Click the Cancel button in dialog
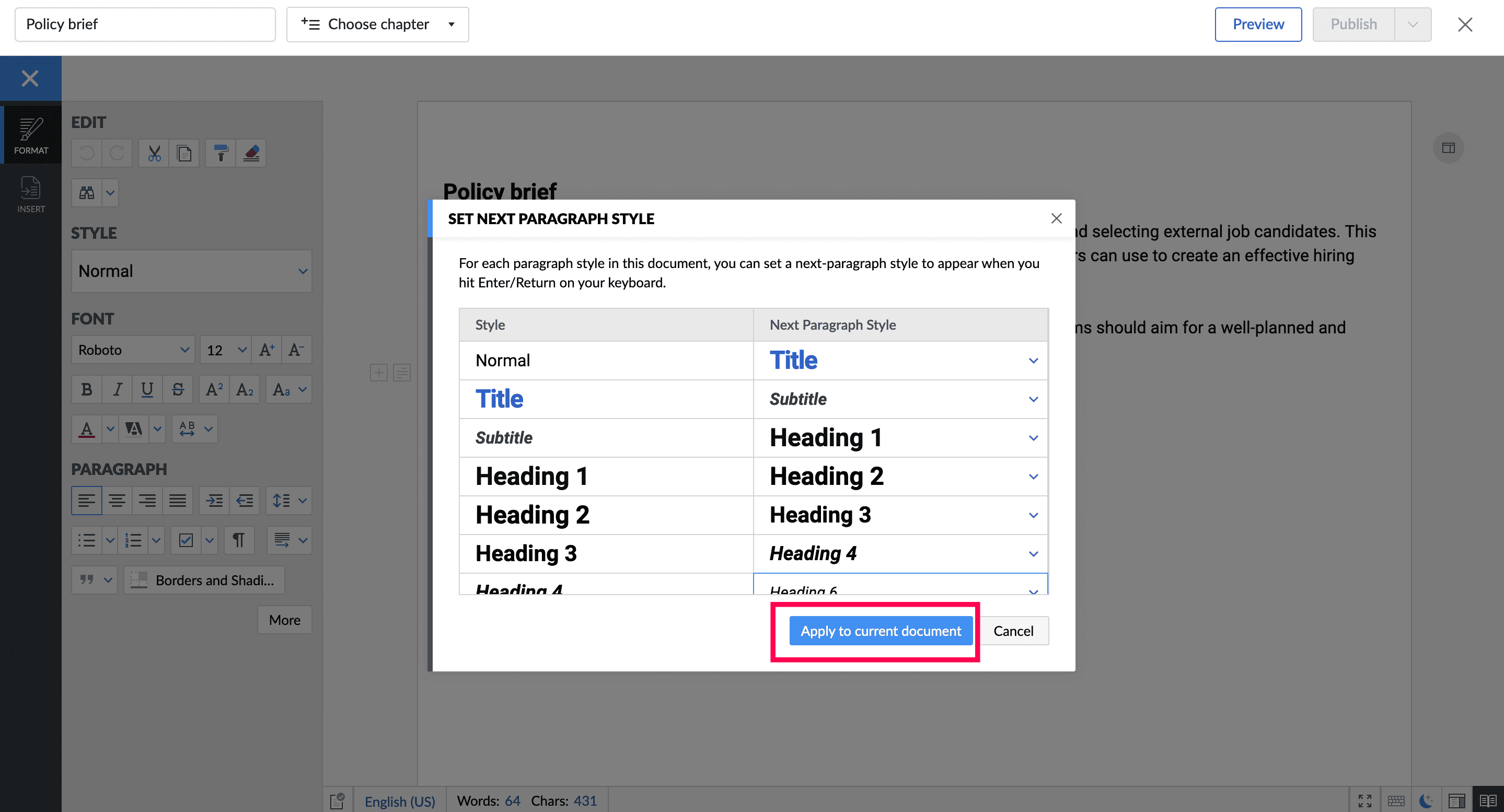This screenshot has height=812, width=1504. click(1013, 631)
